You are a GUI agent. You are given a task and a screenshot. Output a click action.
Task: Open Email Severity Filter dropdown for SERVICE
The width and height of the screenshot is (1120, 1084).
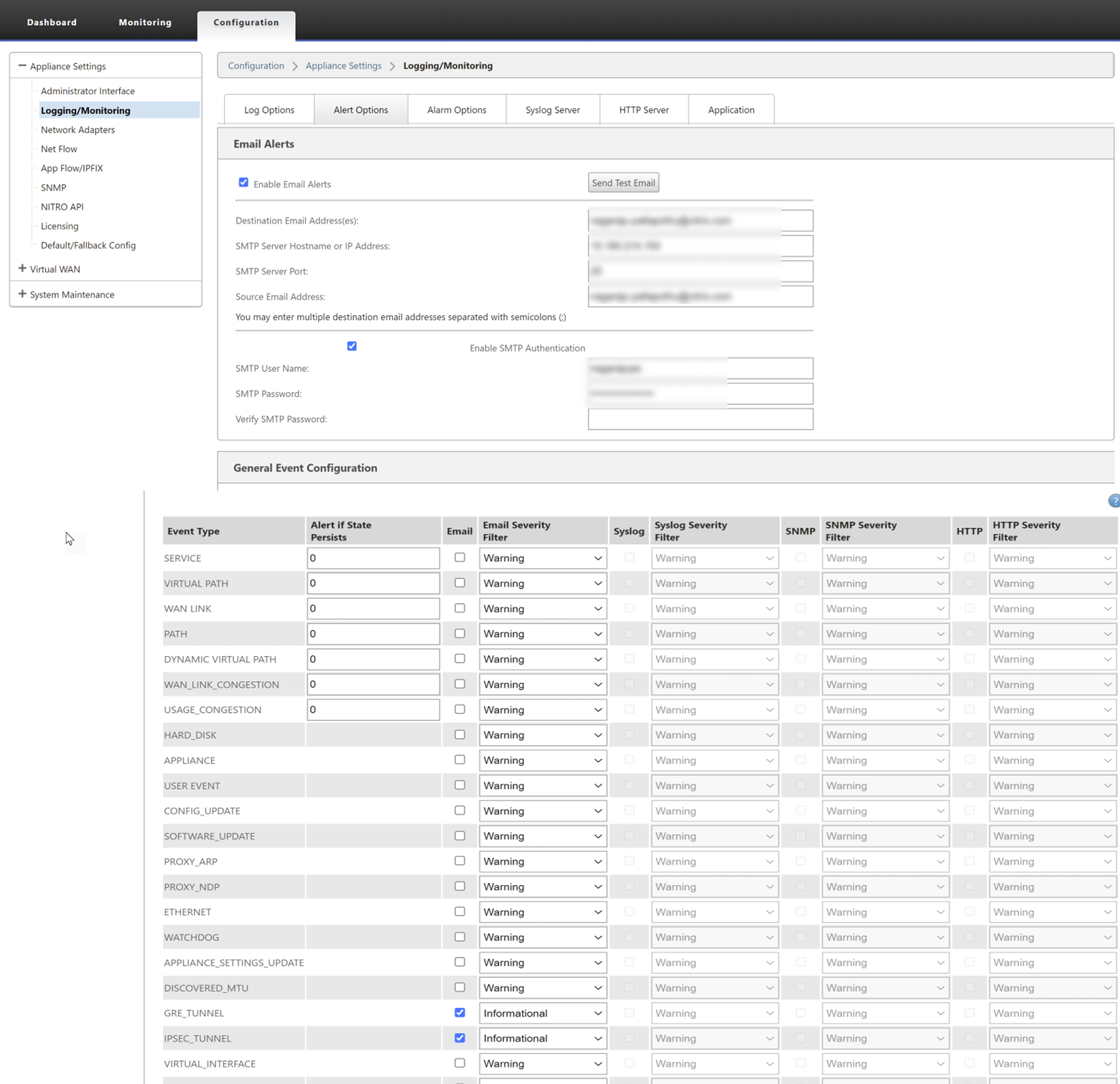point(543,558)
